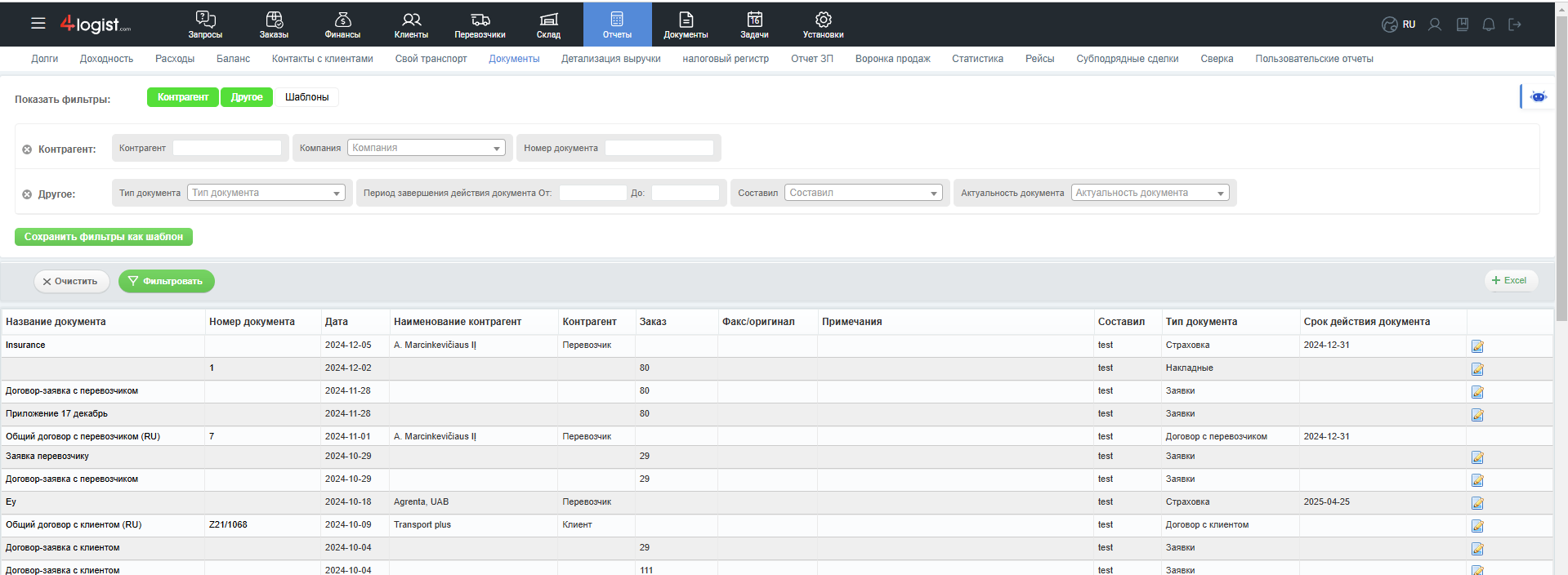Click the Transport plus cell
The height and width of the screenshot is (575, 1568).
point(422,524)
